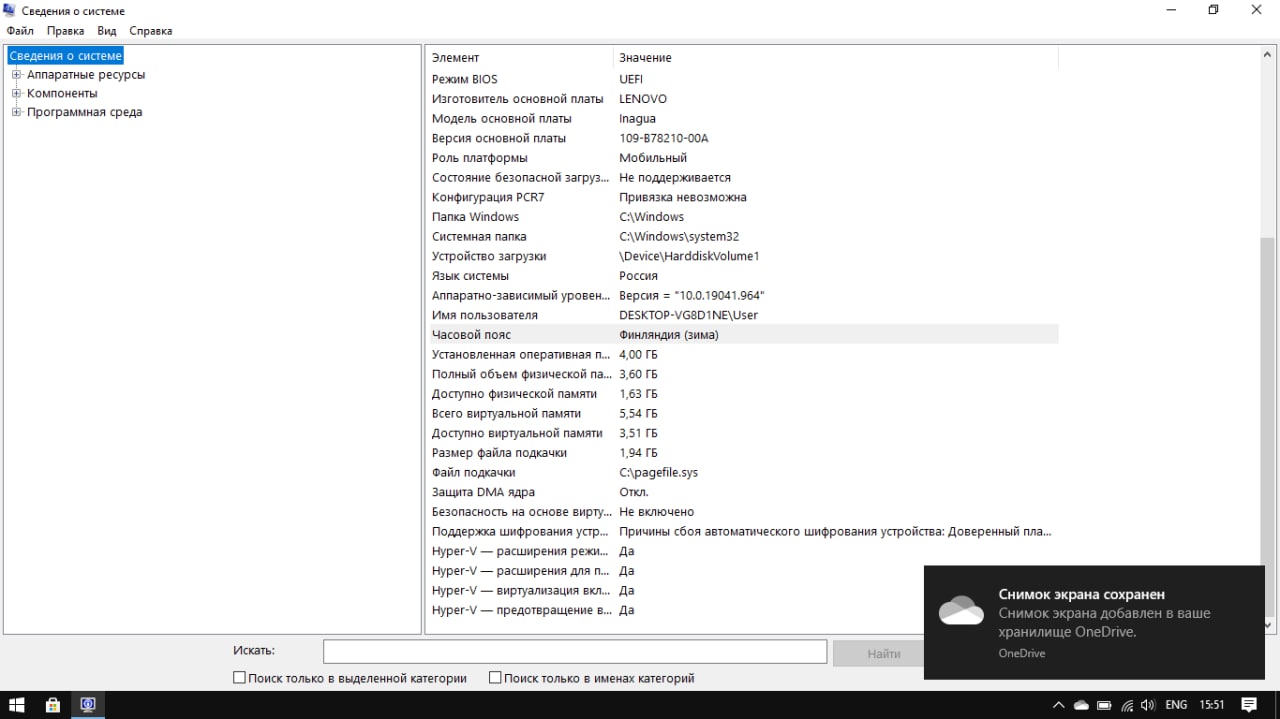This screenshot has height=719, width=1280.
Task: Select Размер файла подкачки row
Action: pos(743,453)
